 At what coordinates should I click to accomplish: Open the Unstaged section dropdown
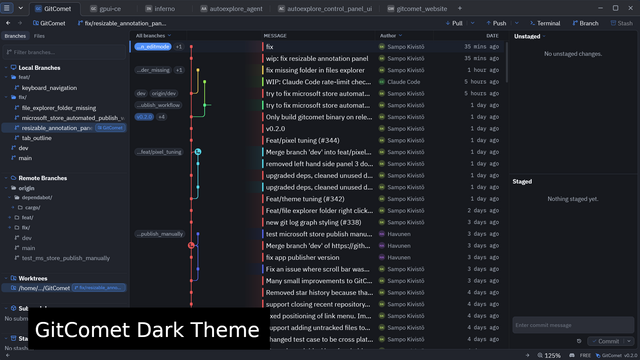tap(544, 36)
